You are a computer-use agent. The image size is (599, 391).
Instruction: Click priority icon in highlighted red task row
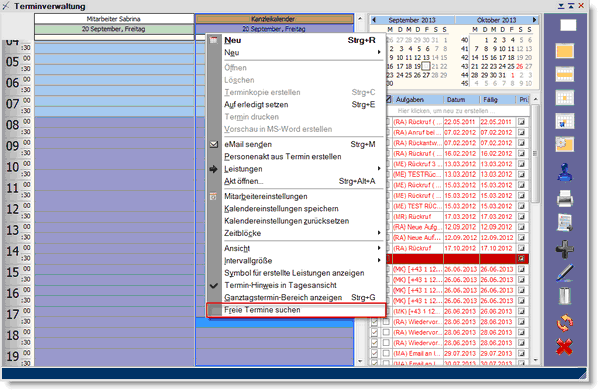point(521,259)
